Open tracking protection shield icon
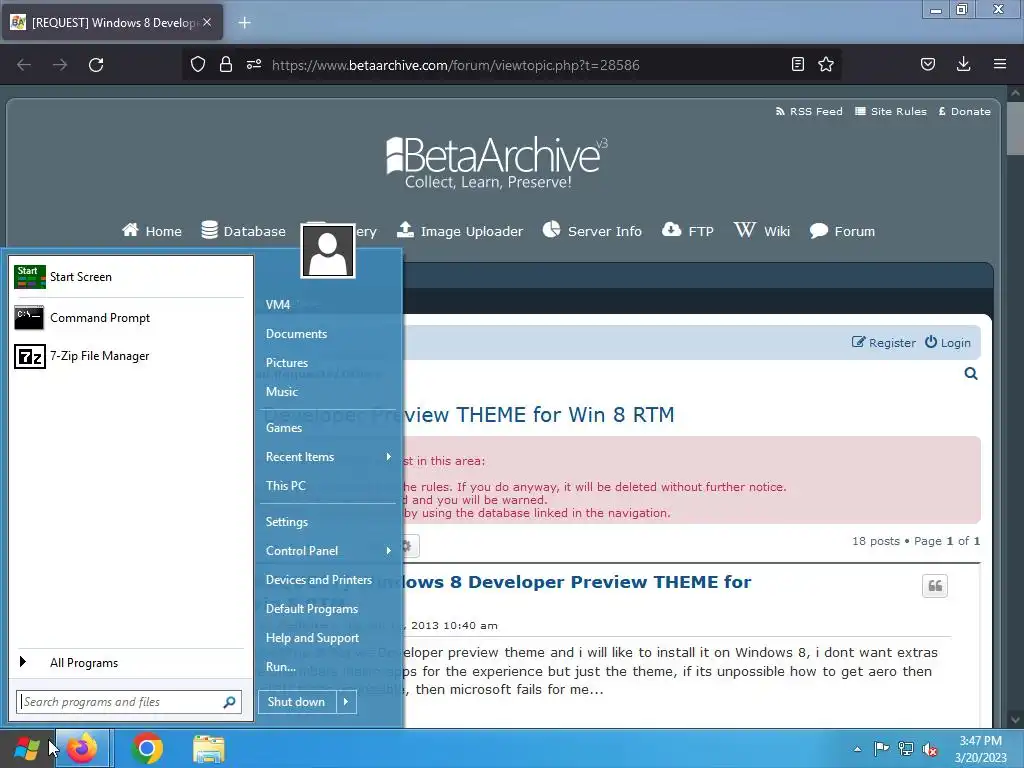1024x768 pixels. coord(198,64)
